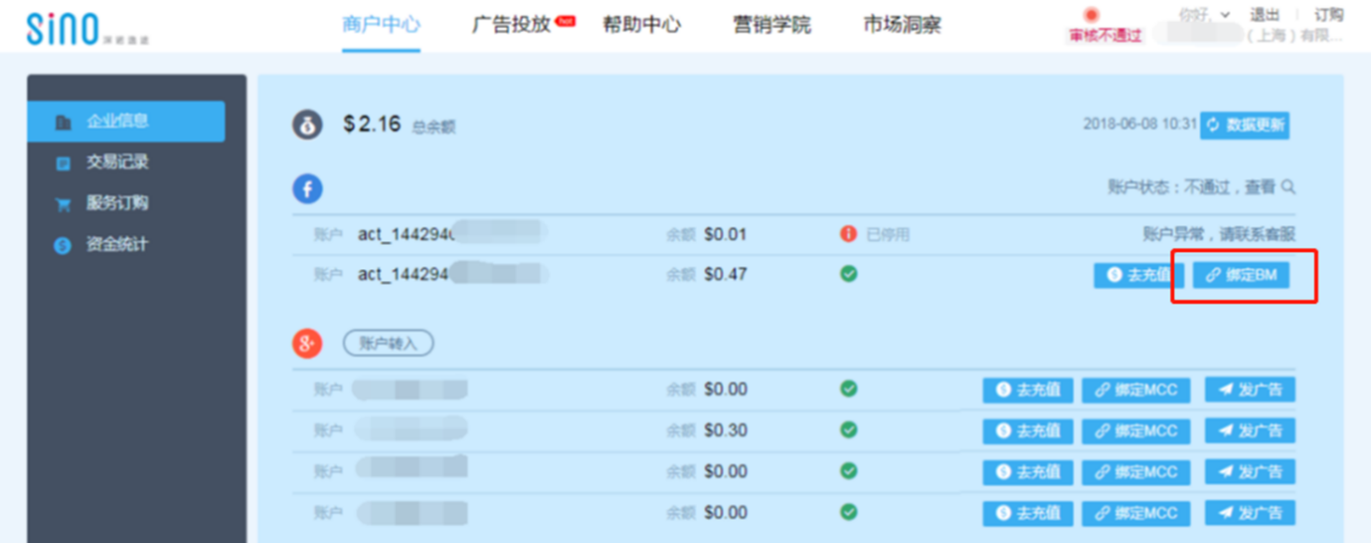Screen dimensions: 1371x543
Task: Open the 帮助中心 tab
Action: click(641, 25)
